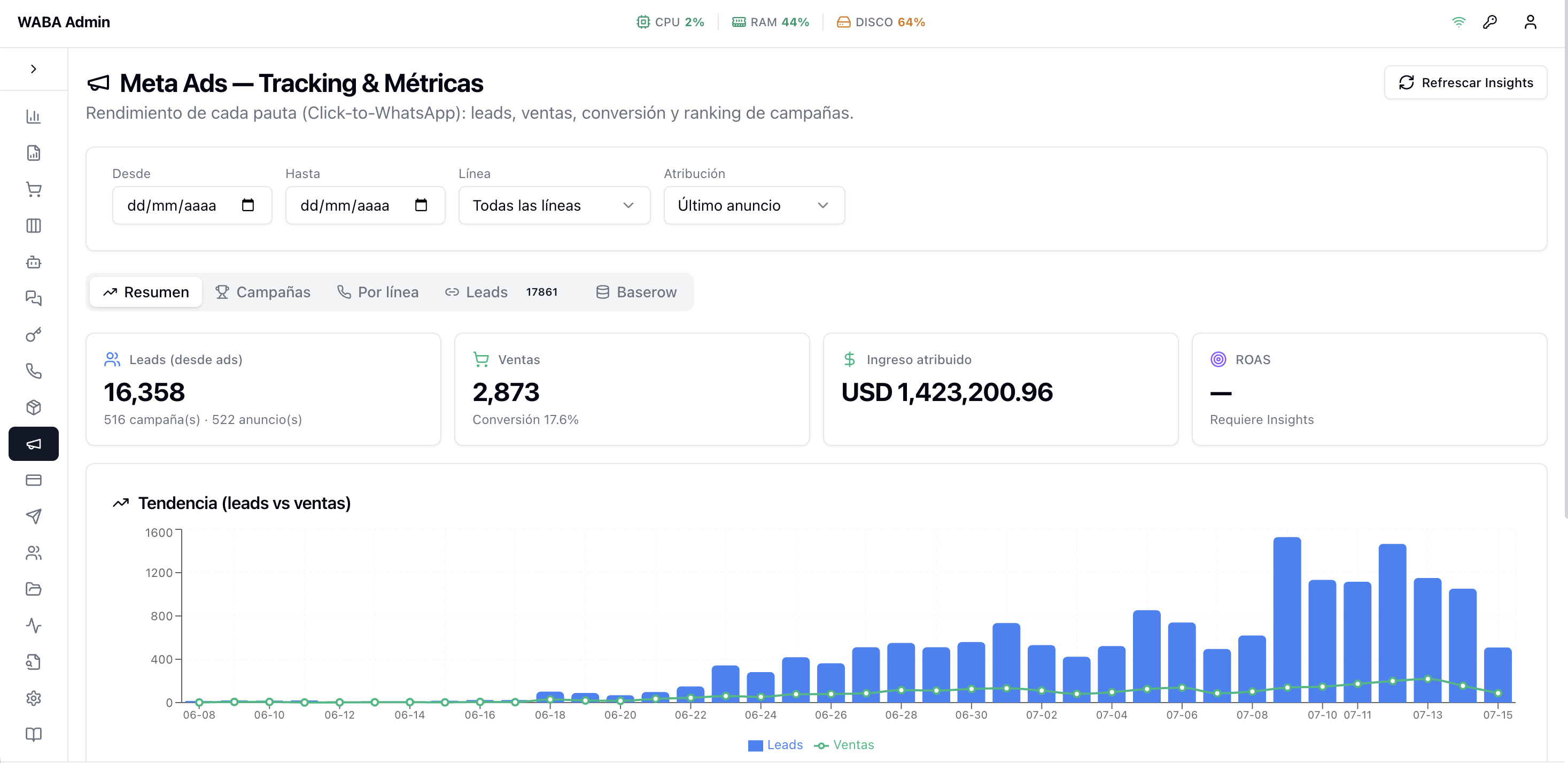Open the chat conversations sidebar icon
The image size is (1568, 763).
34,298
